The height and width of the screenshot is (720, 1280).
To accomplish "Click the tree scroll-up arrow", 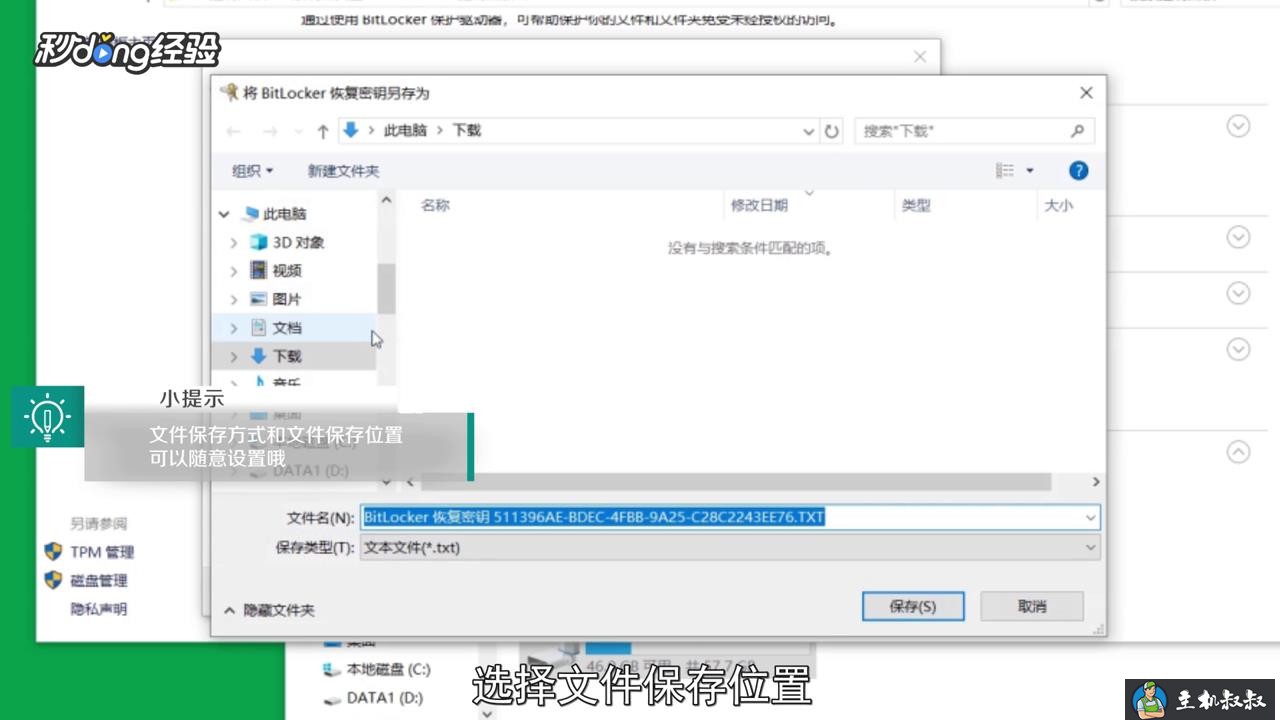I will tap(386, 200).
